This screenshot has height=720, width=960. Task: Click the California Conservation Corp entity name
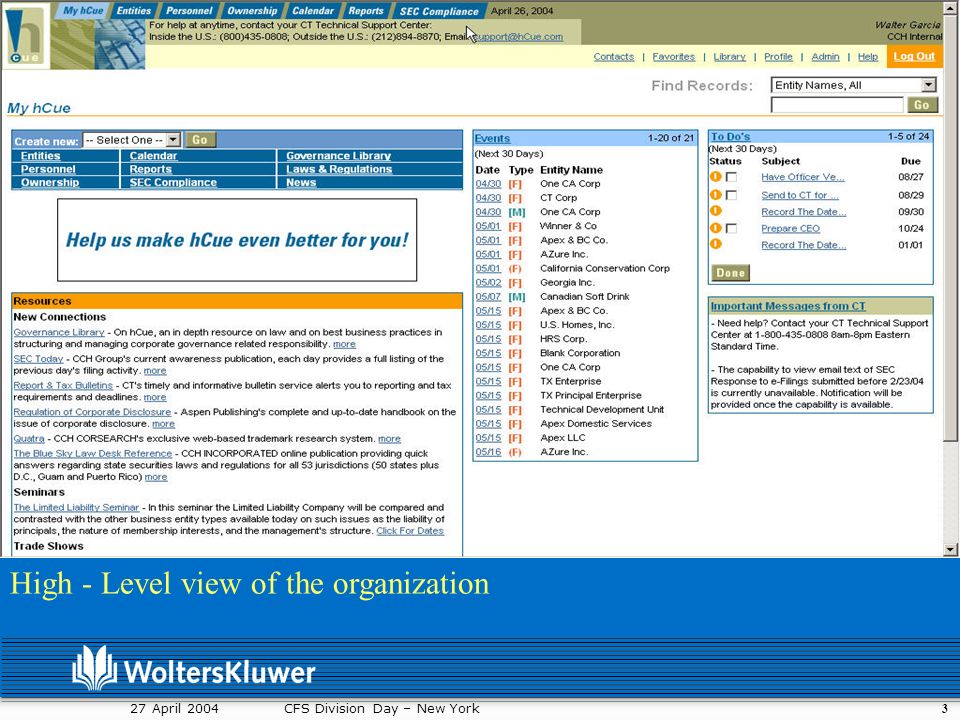[605, 269]
